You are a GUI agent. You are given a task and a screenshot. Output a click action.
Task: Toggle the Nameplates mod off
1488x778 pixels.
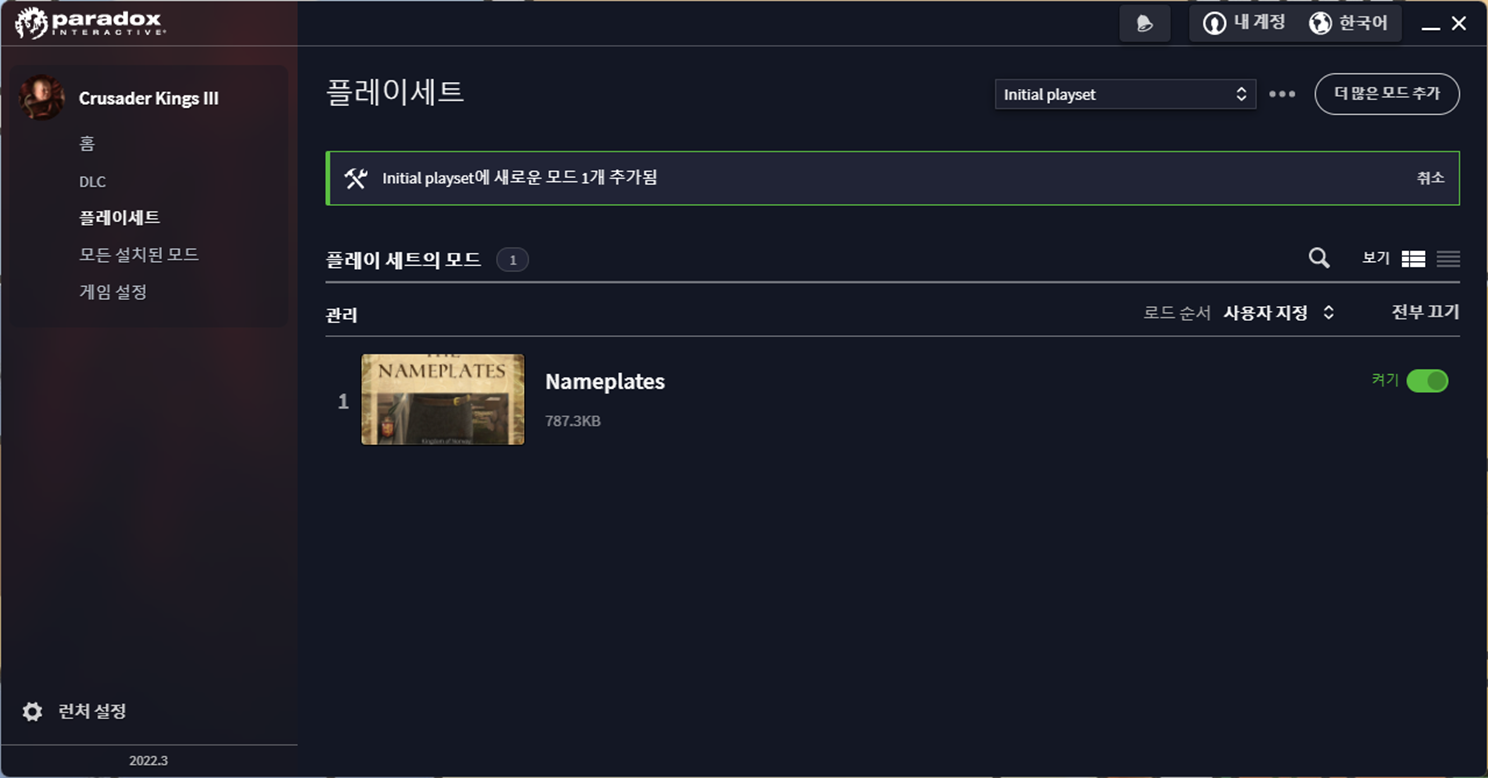(1427, 381)
